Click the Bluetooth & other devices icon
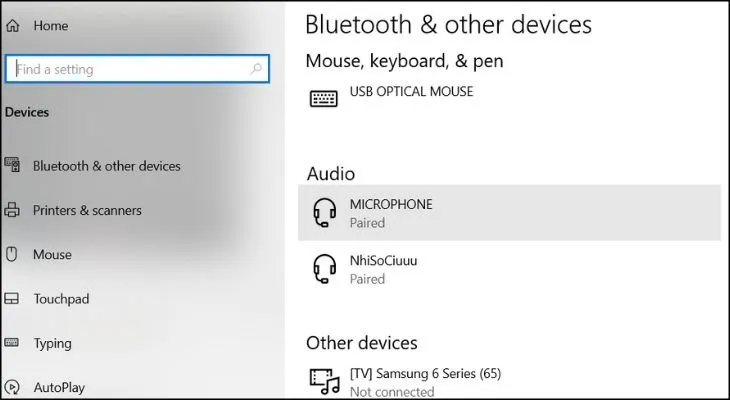The height and width of the screenshot is (400, 730). pos(12,166)
